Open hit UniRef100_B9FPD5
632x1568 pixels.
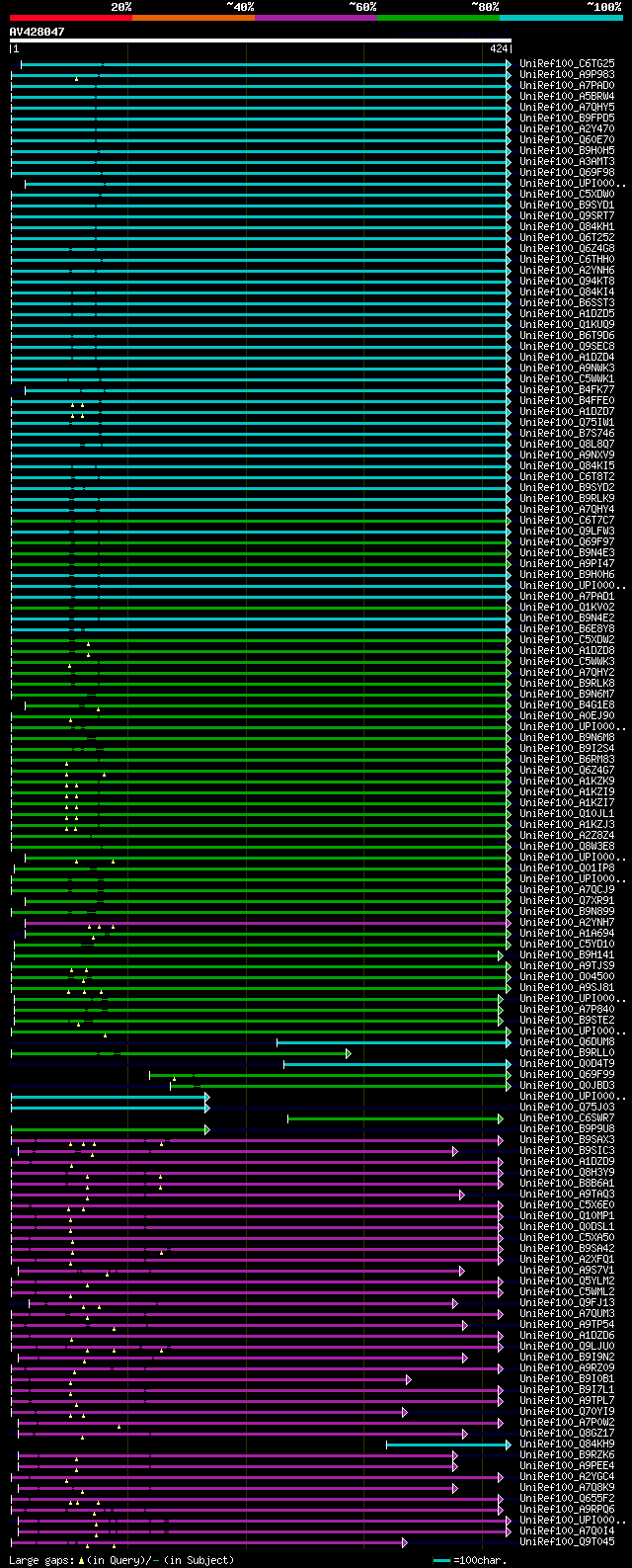(x=567, y=118)
